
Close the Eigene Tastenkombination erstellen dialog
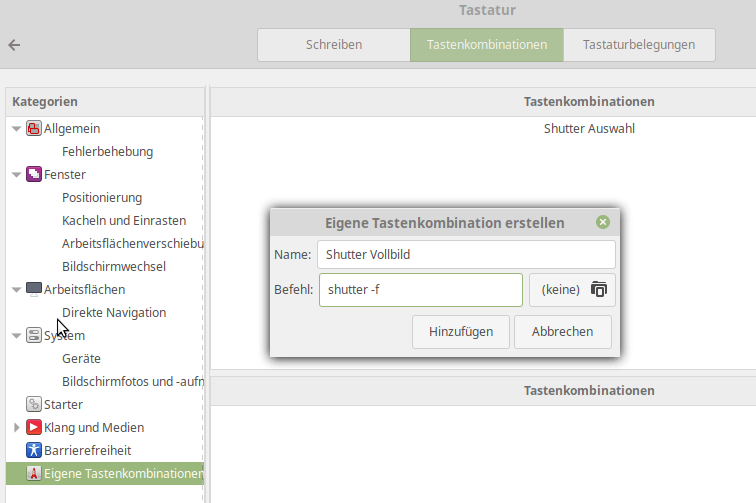click(x=603, y=222)
